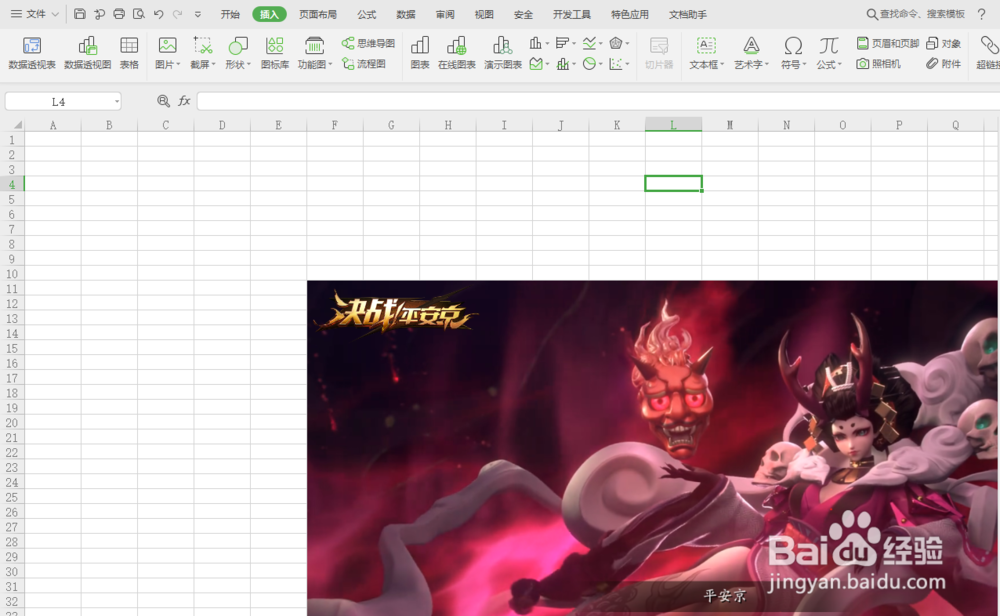Click the print preview icon
Screen dimensions: 1000x616
(x=138, y=14)
